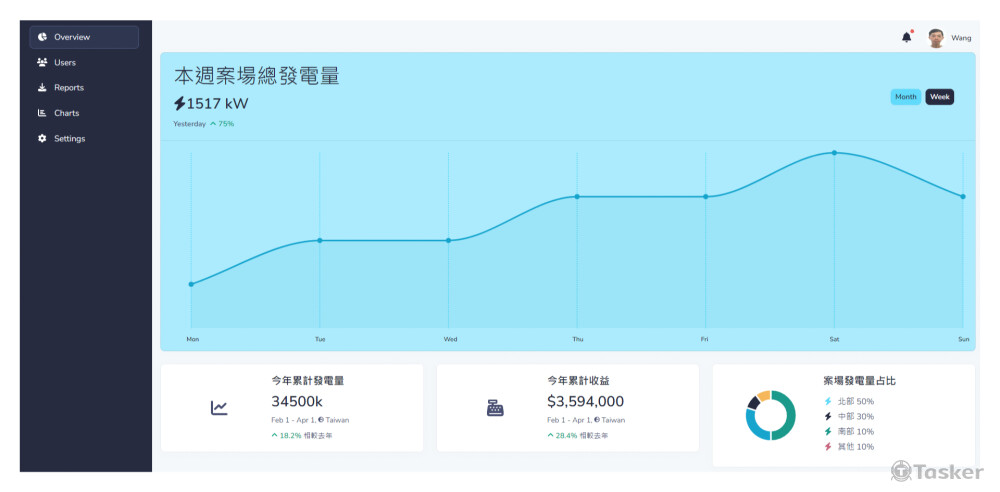Click the 北部 50% legend text
Screen dimensions: 1000x492
pyautogui.click(x=856, y=401)
